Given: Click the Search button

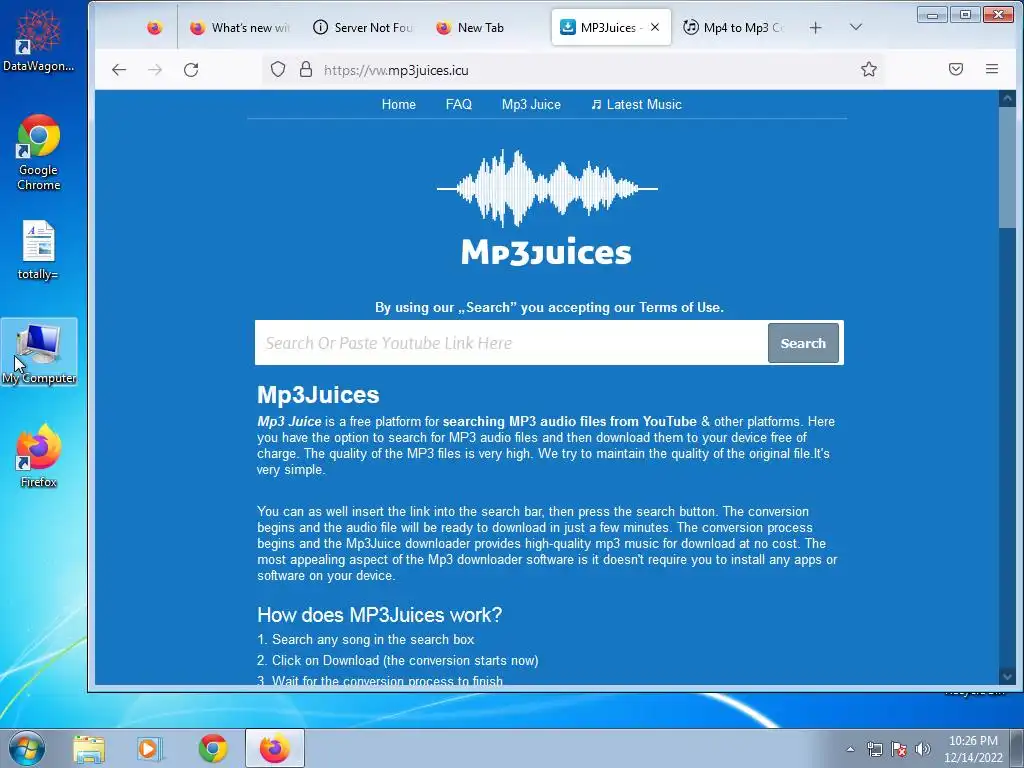Looking at the screenshot, I should (x=803, y=343).
